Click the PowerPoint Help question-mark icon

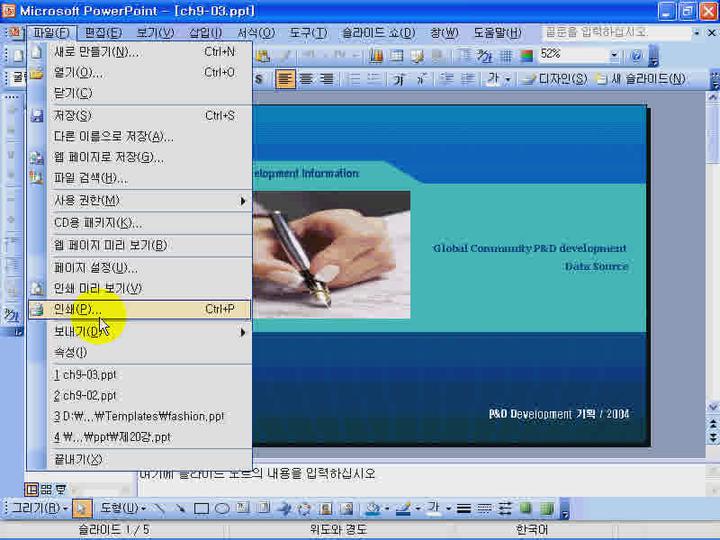pos(636,56)
